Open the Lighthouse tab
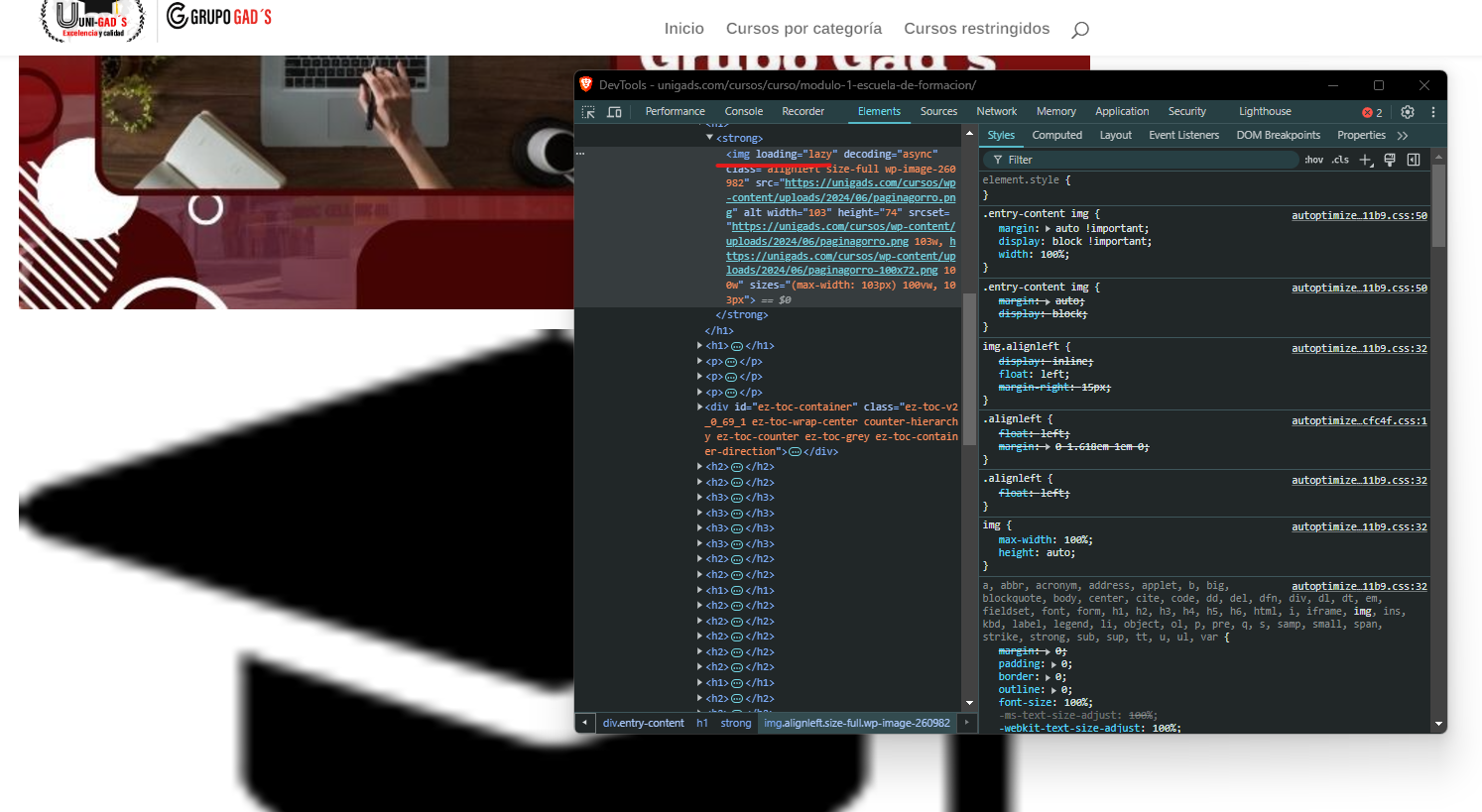Viewport: 1482px width, 812px height. coord(1265,112)
